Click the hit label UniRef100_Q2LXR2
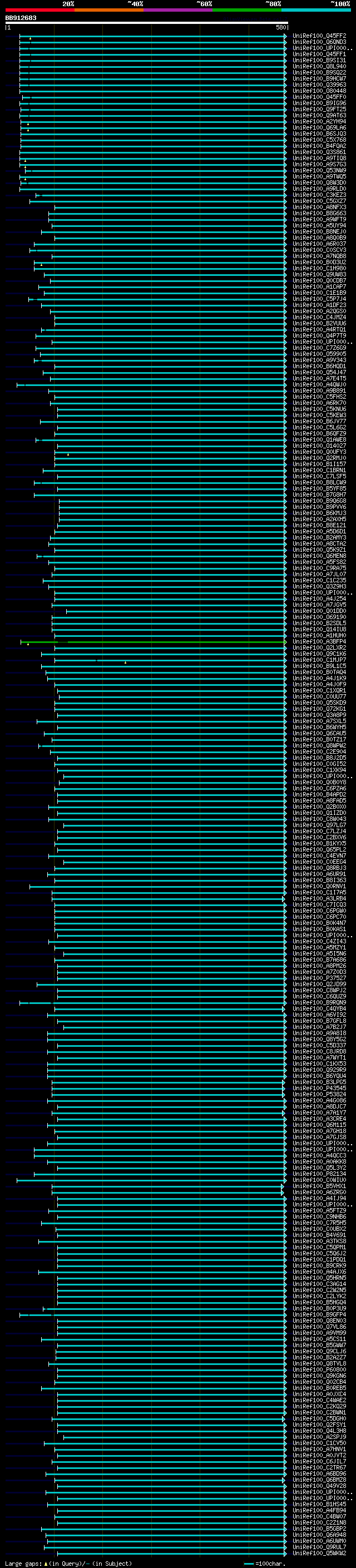 pos(319,647)
